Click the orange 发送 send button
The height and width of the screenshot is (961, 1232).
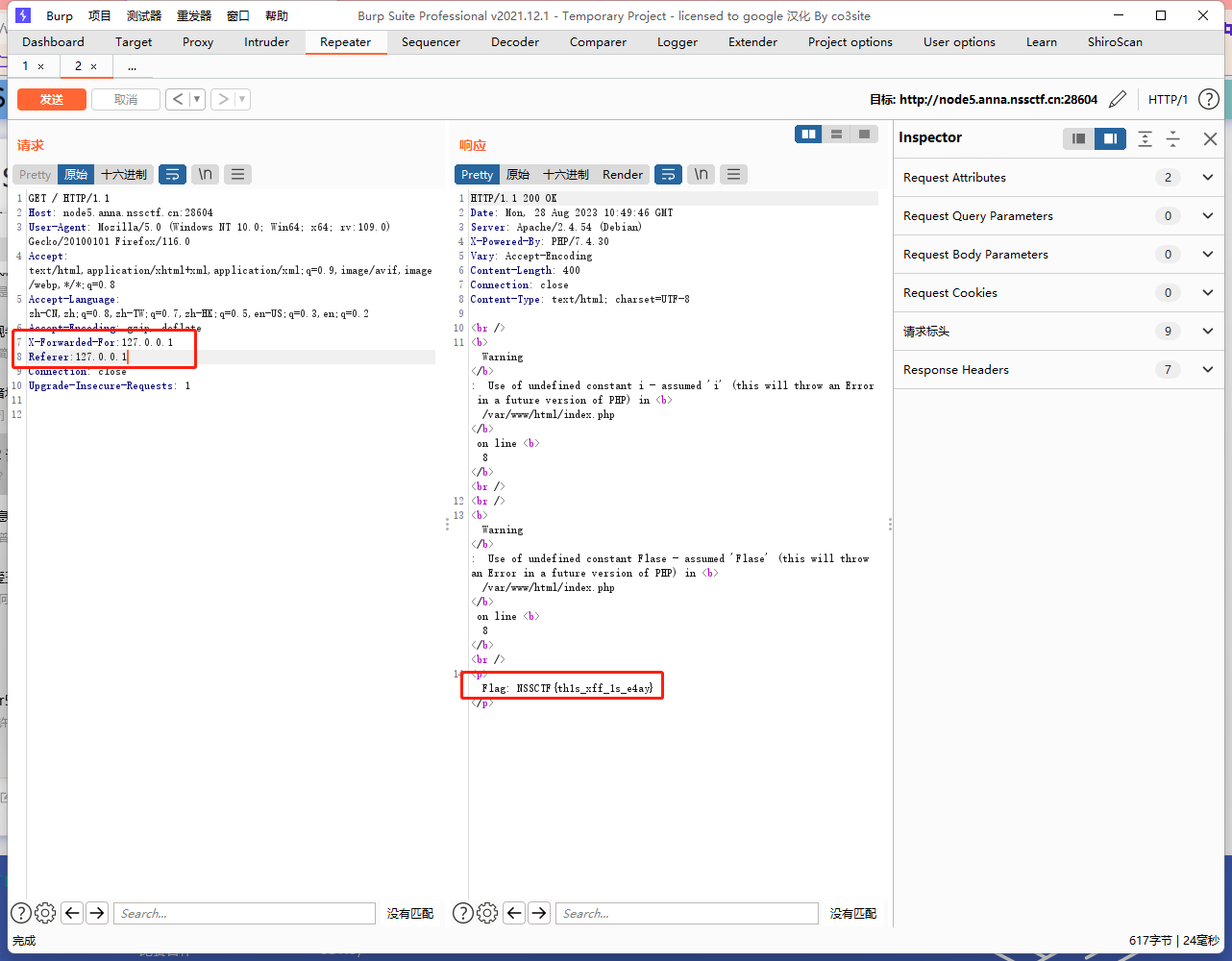(x=52, y=99)
